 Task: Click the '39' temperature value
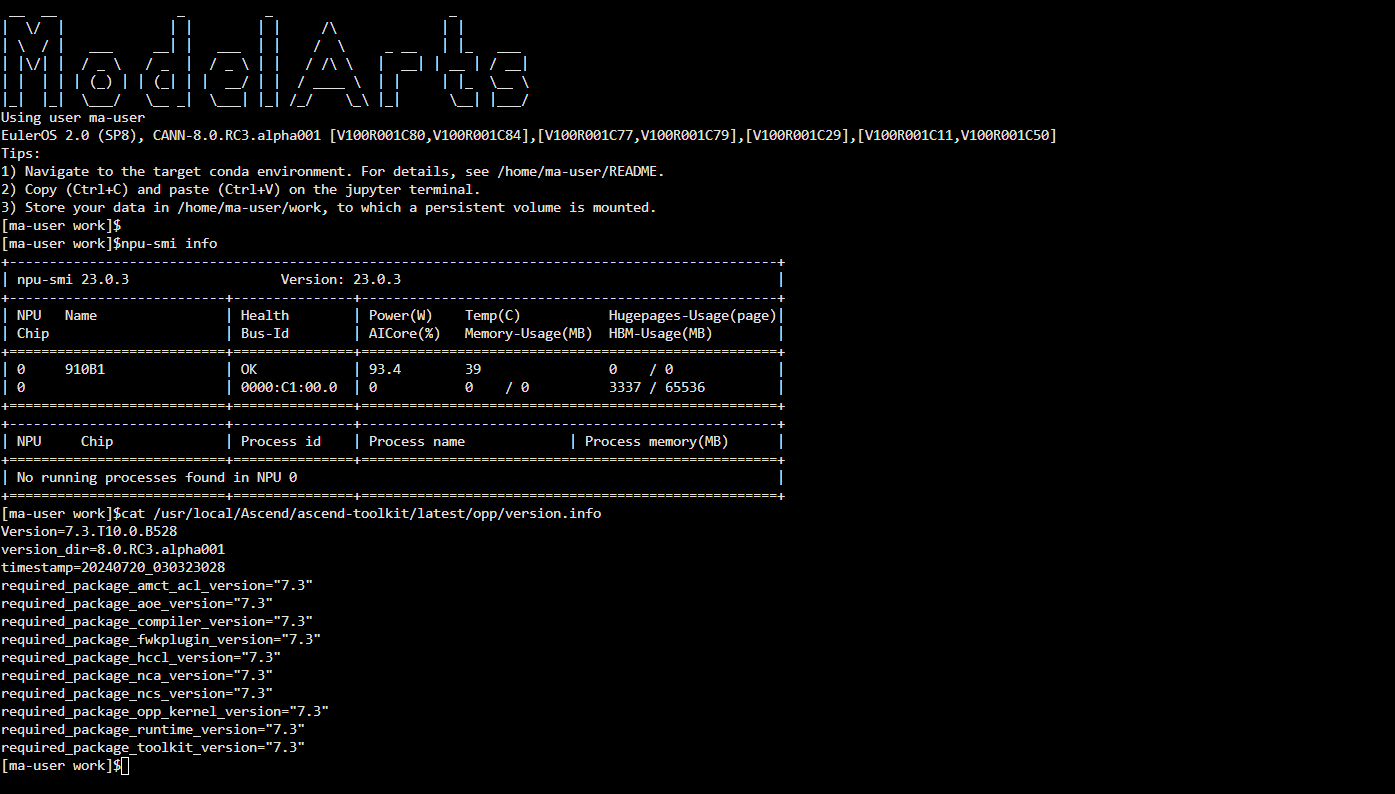(x=473, y=369)
